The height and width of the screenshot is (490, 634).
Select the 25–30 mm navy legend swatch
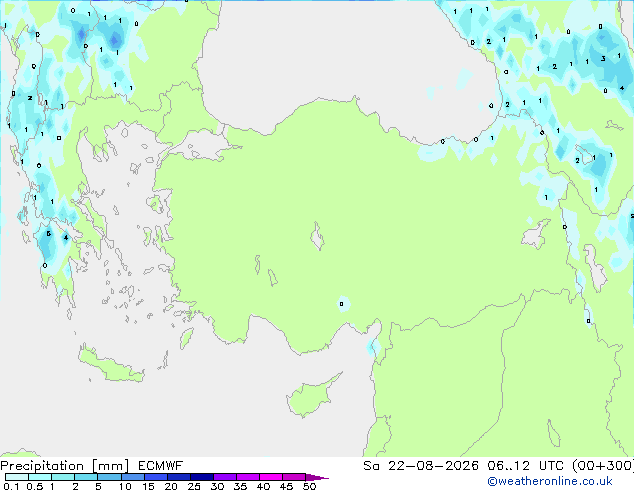[x=202, y=477]
